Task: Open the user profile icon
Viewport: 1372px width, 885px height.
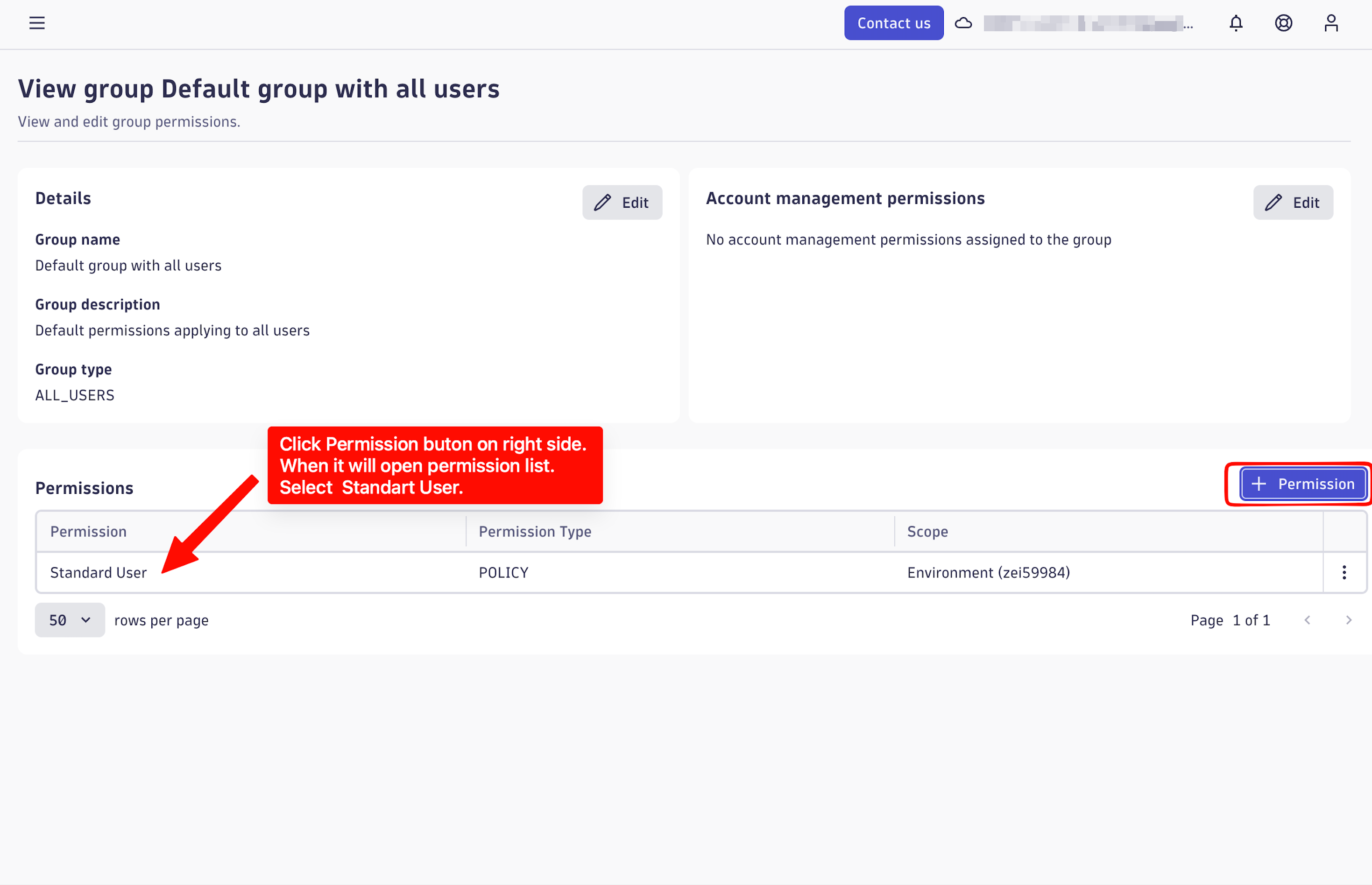Action: pos(1331,23)
